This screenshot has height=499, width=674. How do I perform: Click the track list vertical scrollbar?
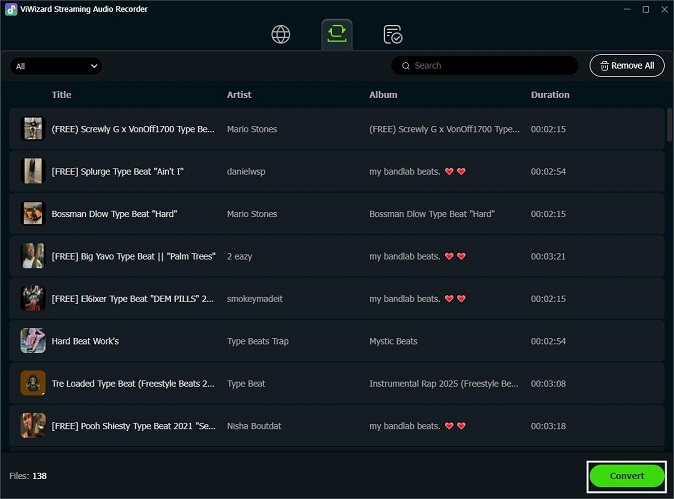pos(669,125)
